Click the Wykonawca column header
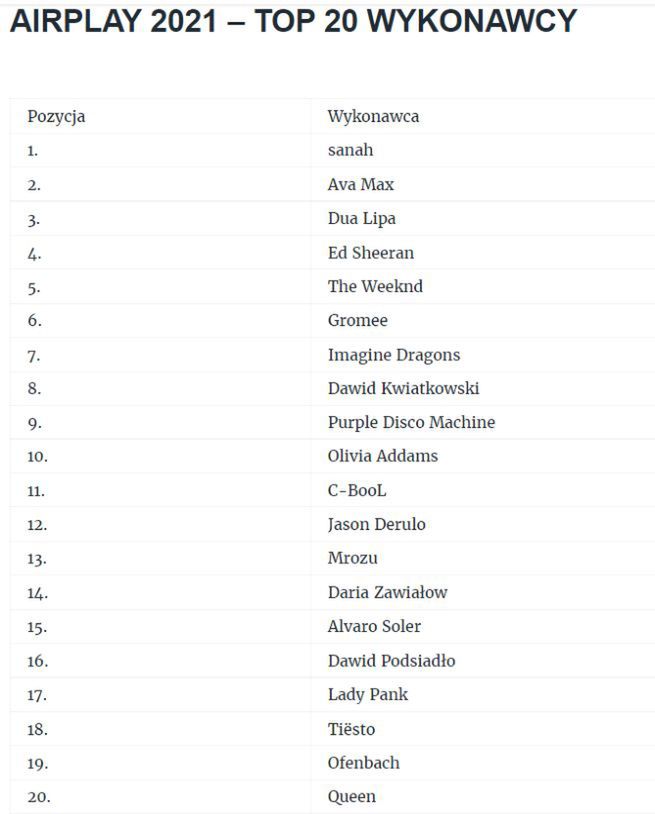The image size is (655, 814). pos(373,116)
